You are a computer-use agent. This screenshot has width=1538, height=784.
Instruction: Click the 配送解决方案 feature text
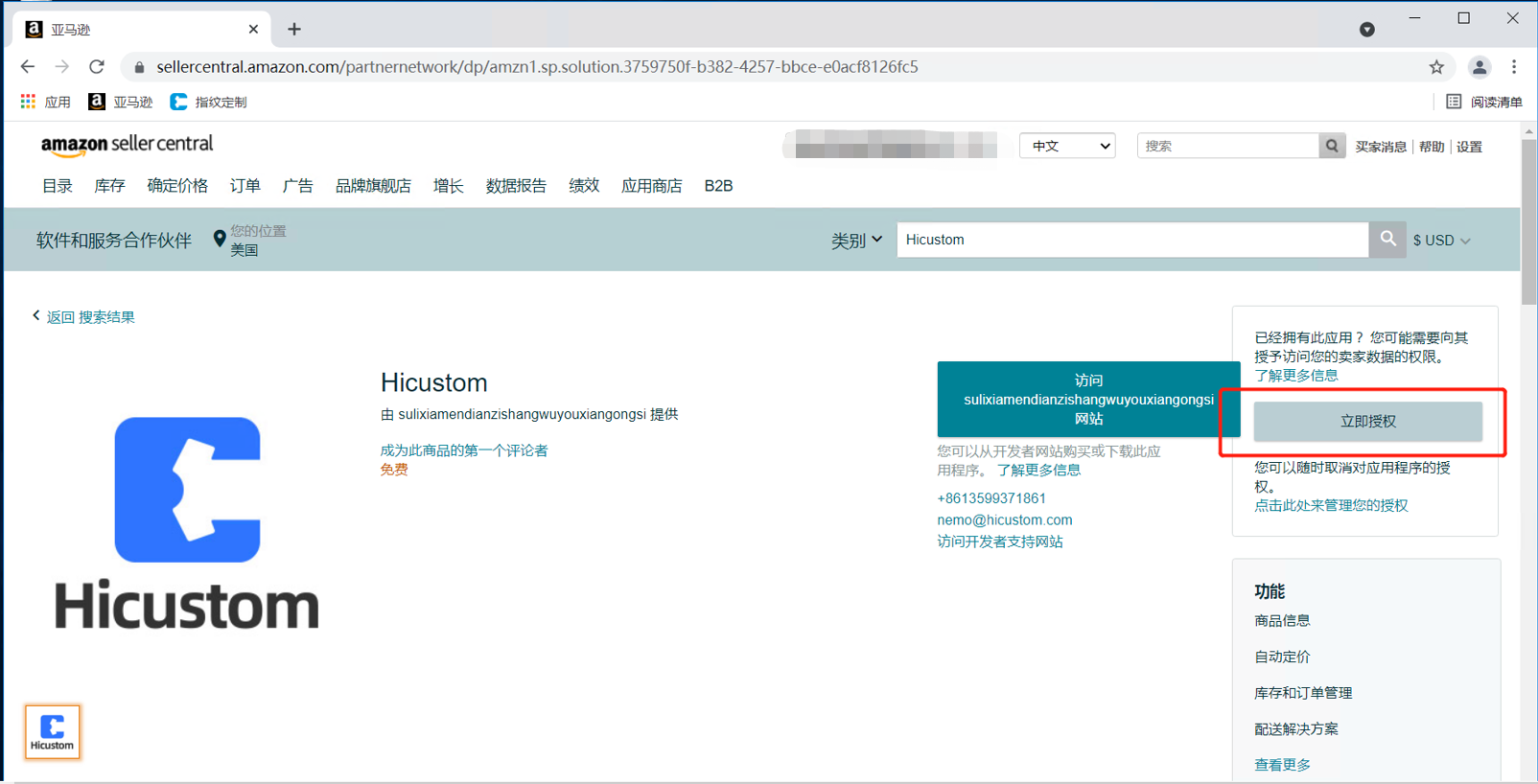click(x=1296, y=729)
